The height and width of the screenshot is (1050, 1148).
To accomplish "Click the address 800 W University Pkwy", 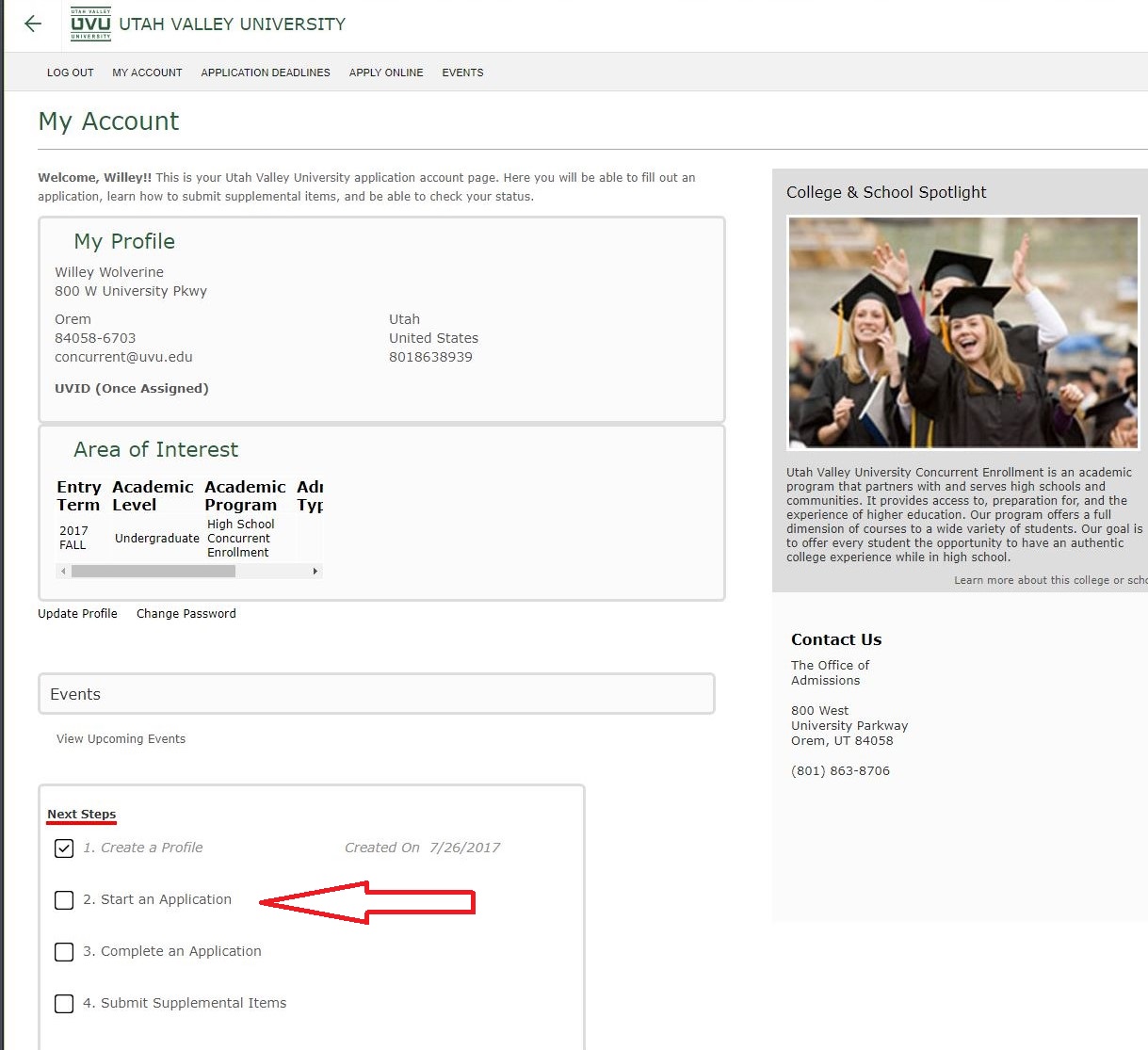I will tap(131, 291).
